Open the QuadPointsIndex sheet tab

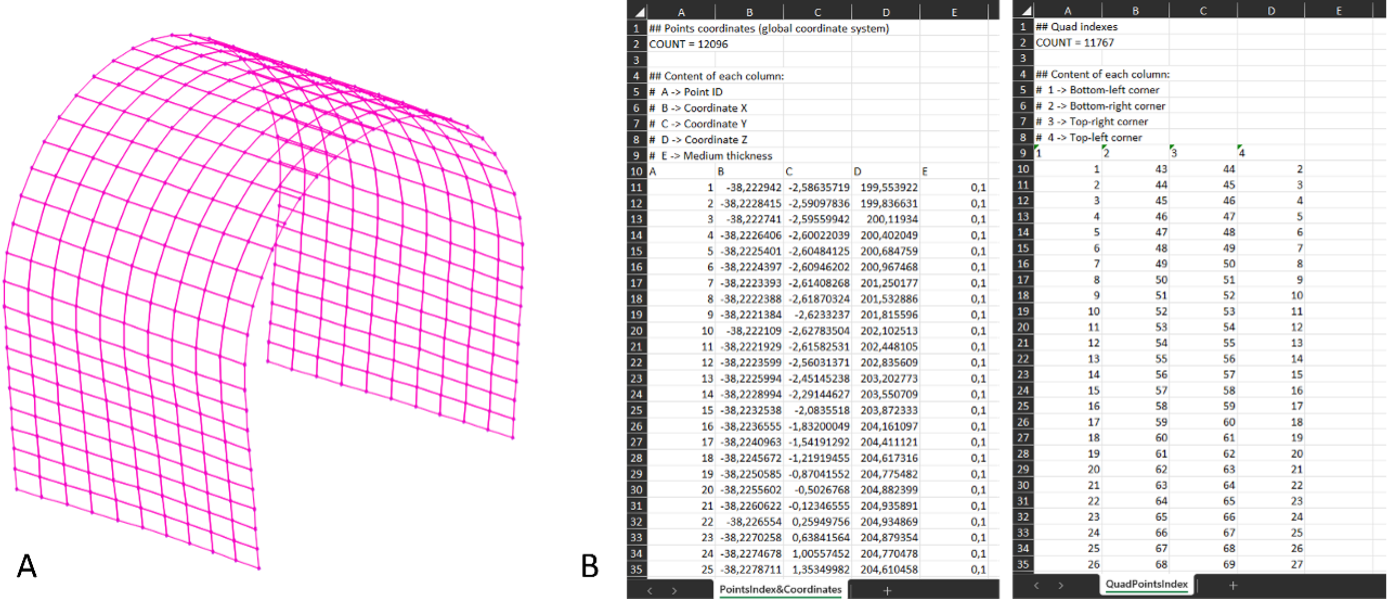(1148, 585)
